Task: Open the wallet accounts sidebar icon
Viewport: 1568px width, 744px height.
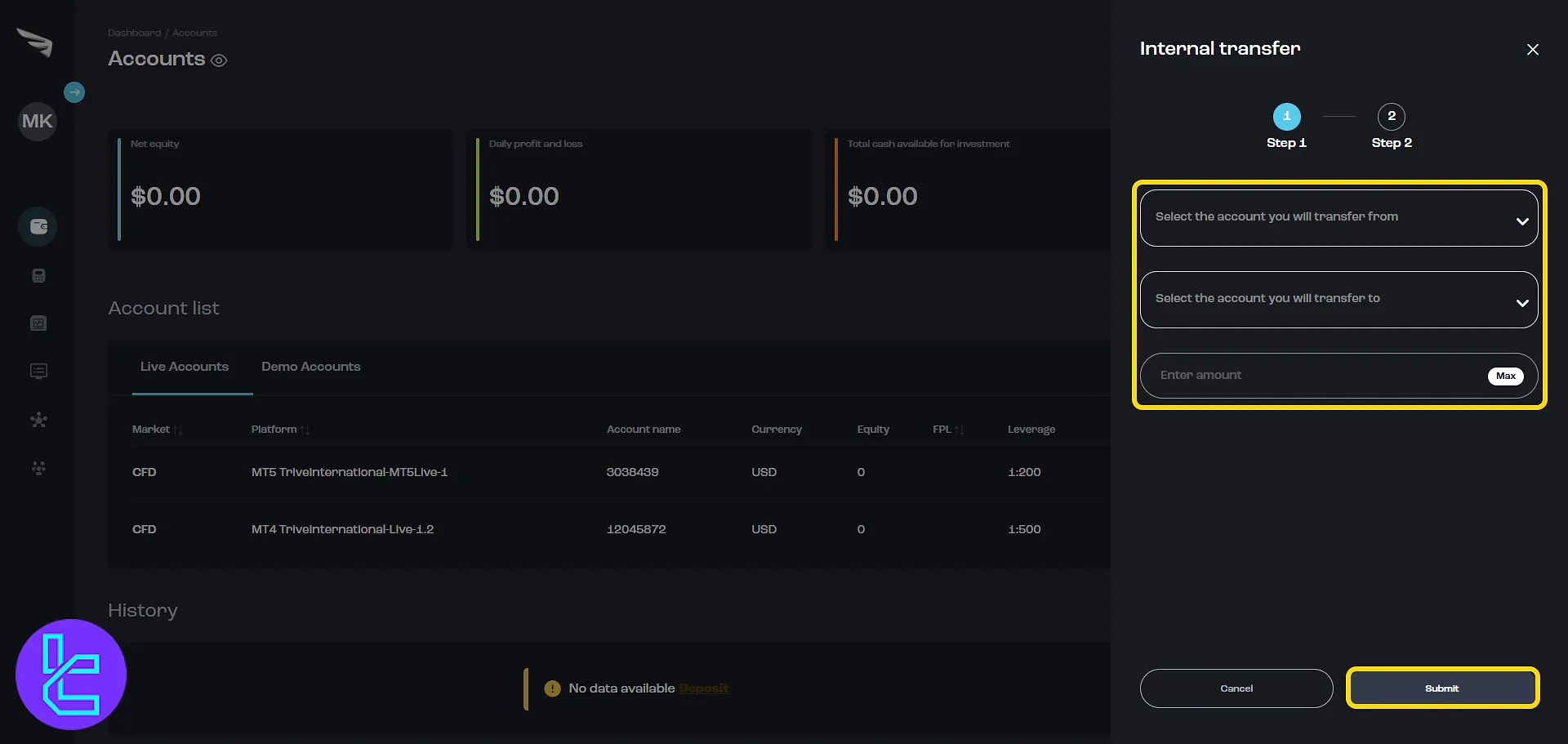Action: pos(38,227)
